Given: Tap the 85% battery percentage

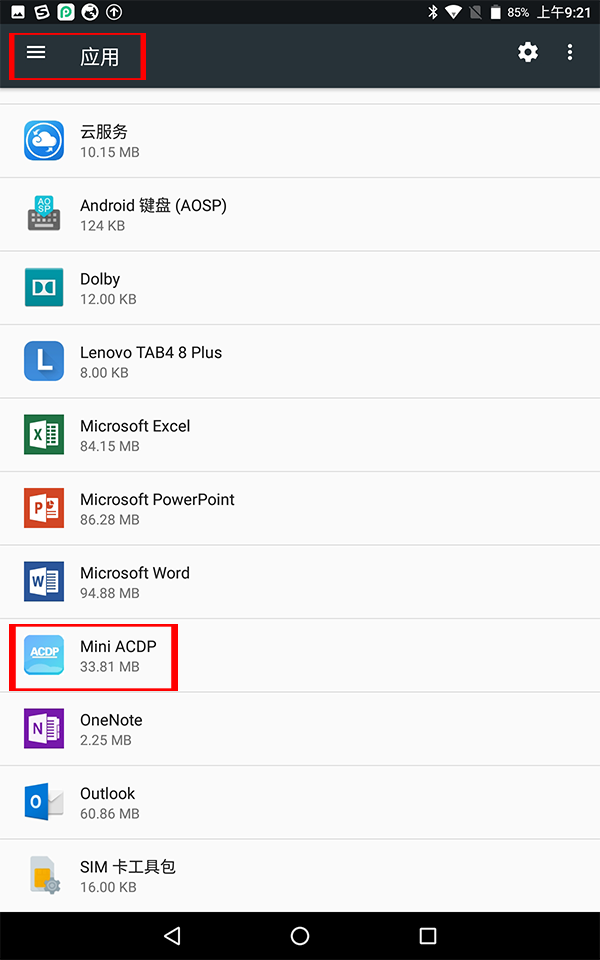Looking at the screenshot, I should click(518, 12).
